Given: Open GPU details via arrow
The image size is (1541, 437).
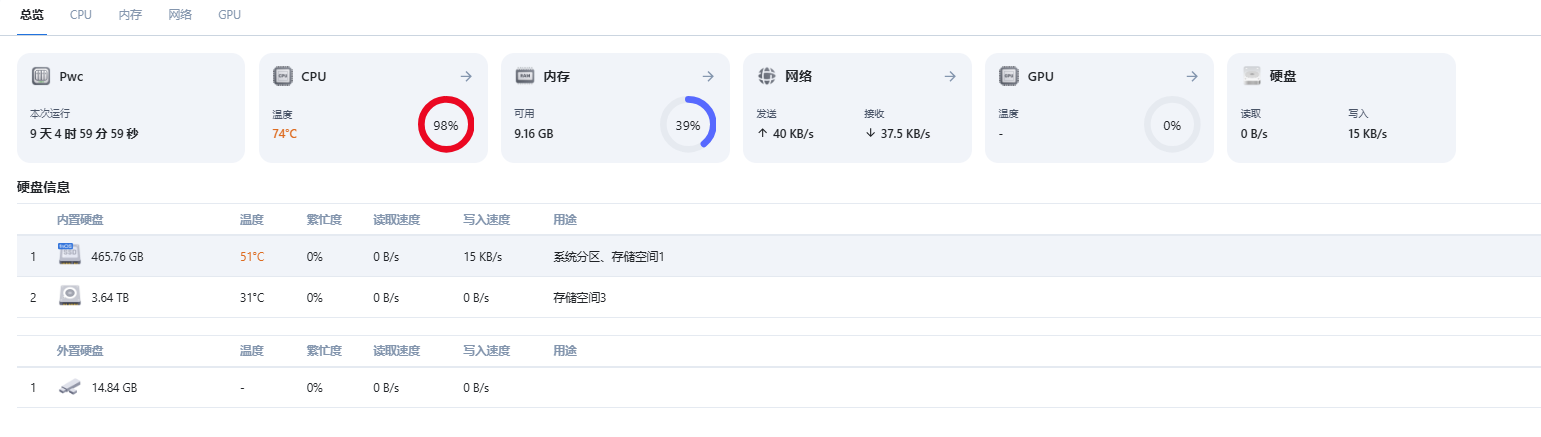Looking at the screenshot, I should 1192,76.
